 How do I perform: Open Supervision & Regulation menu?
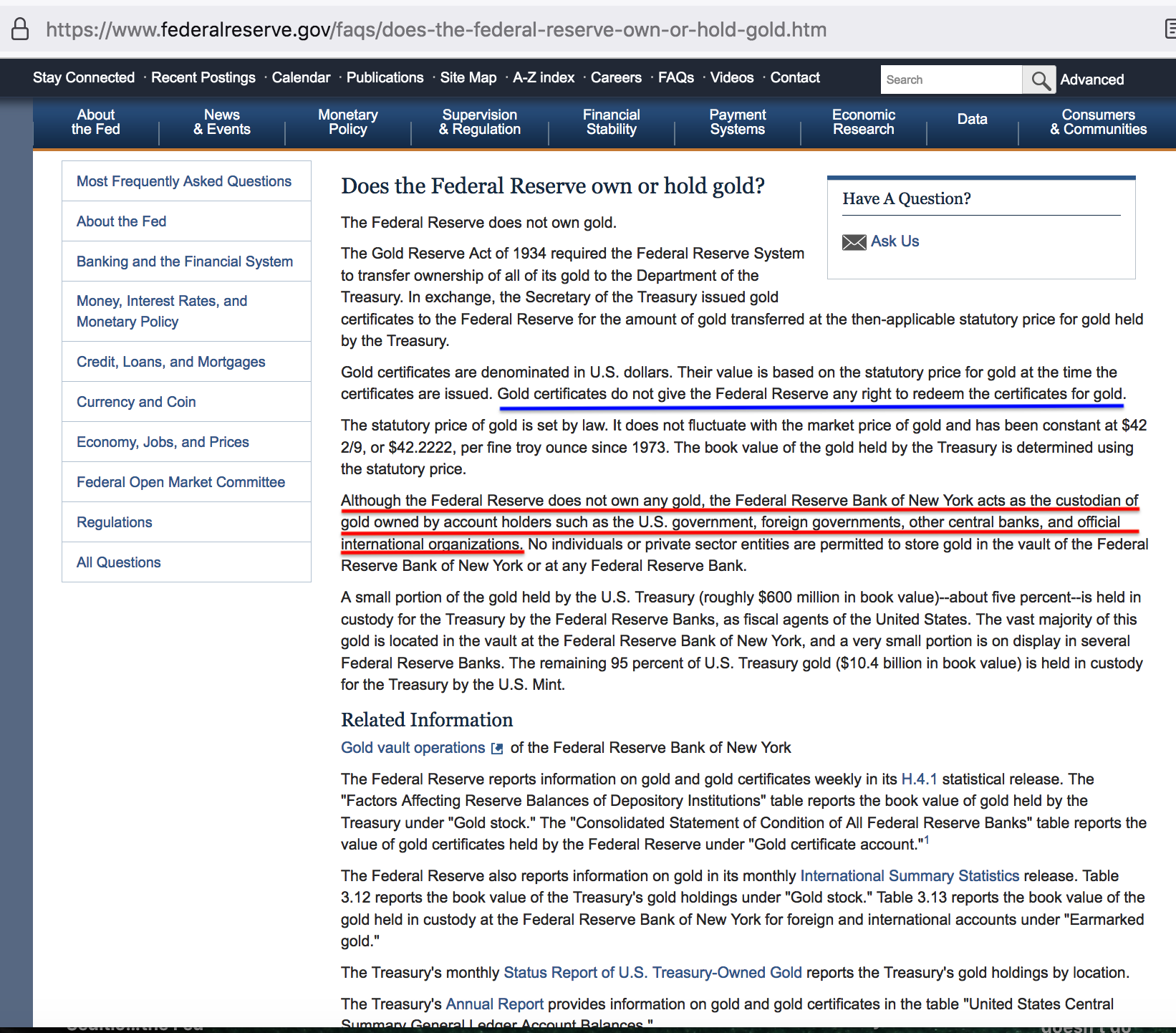(x=480, y=122)
